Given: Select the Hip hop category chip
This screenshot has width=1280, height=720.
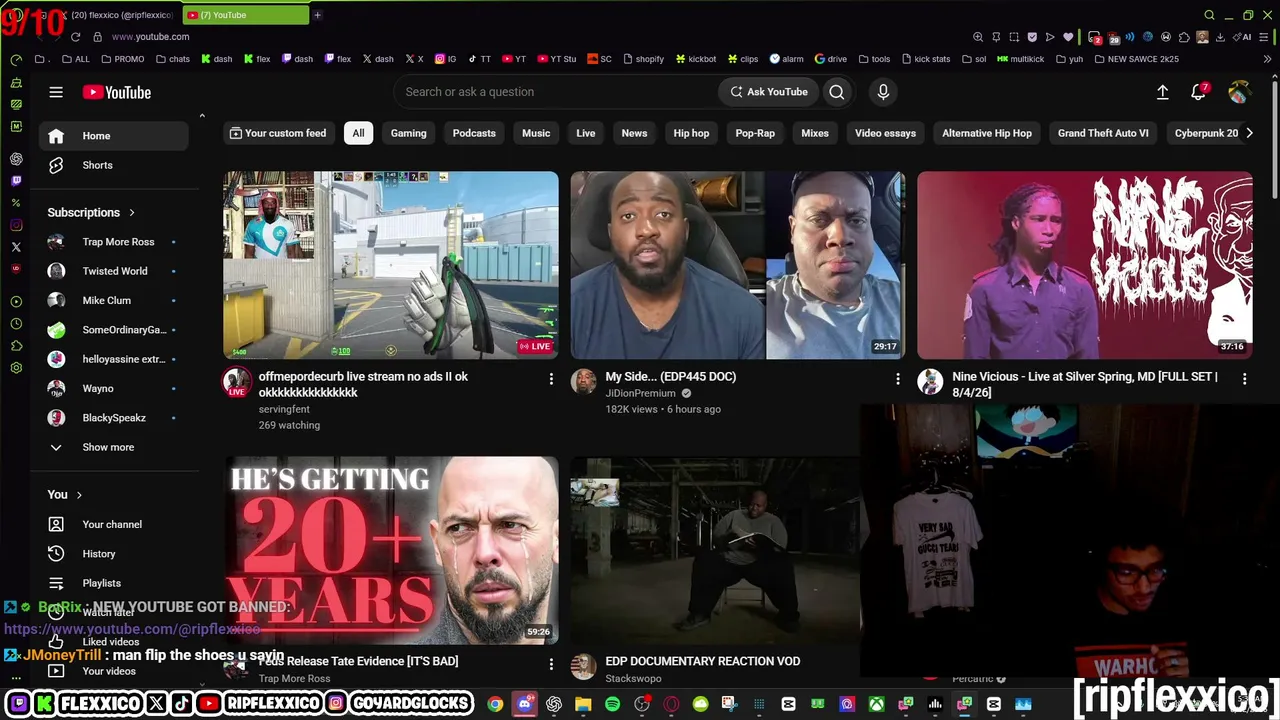Looking at the screenshot, I should click(x=691, y=133).
